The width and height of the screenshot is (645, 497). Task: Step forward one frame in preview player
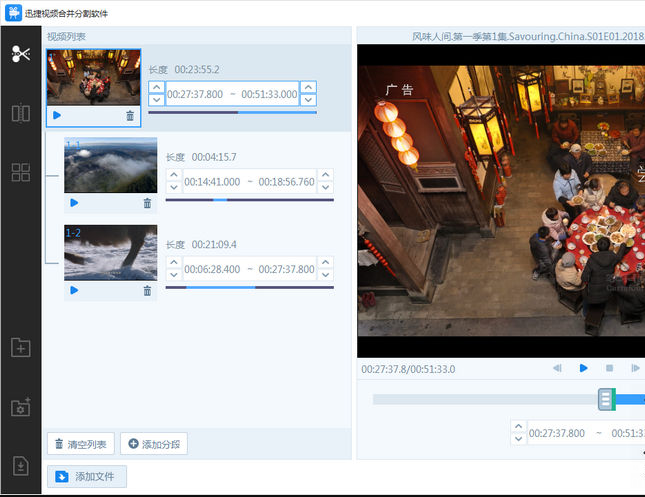pyautogui.click(x=636, y=368)
